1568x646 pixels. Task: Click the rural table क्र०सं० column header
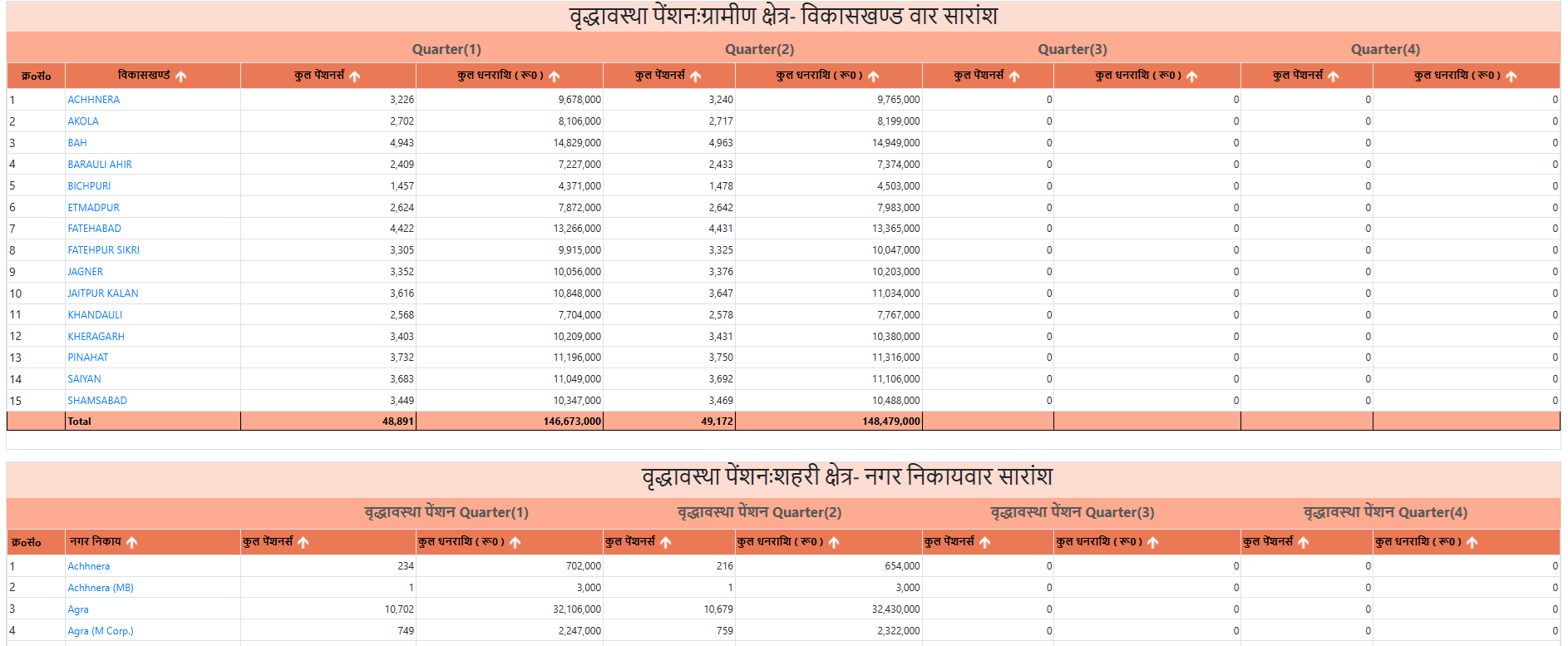(x=36, y=76)
